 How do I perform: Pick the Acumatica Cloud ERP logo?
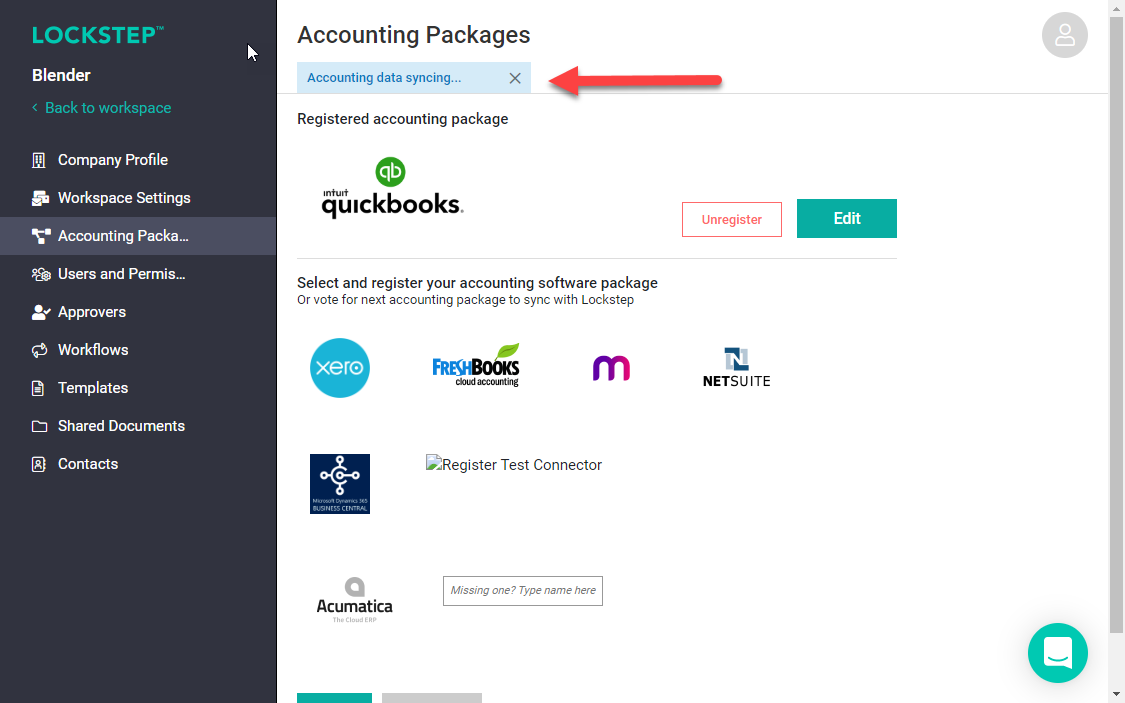pyautogui.click(x=354, y=599)
